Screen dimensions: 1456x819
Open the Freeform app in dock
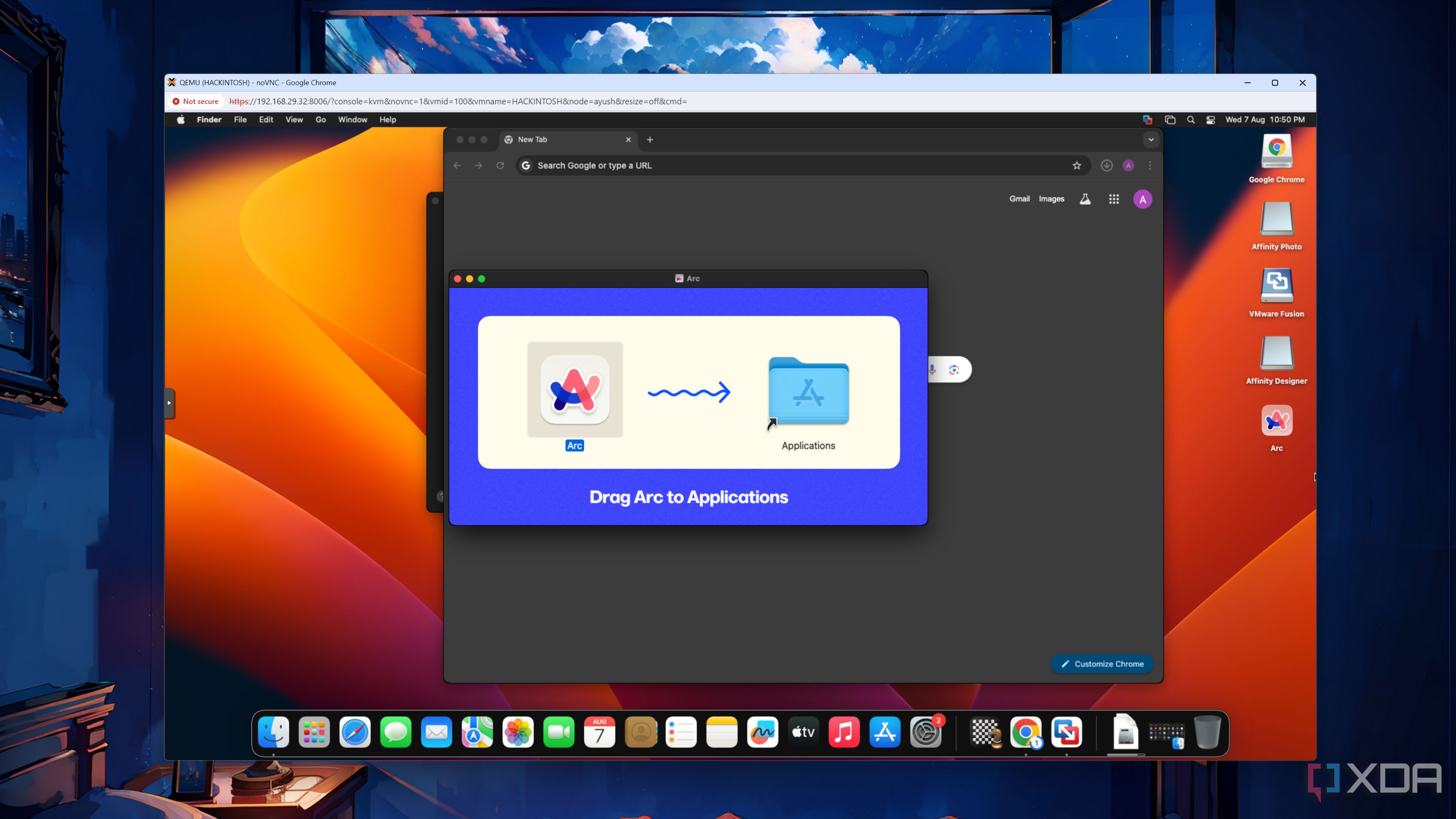(x=763, y=733)
